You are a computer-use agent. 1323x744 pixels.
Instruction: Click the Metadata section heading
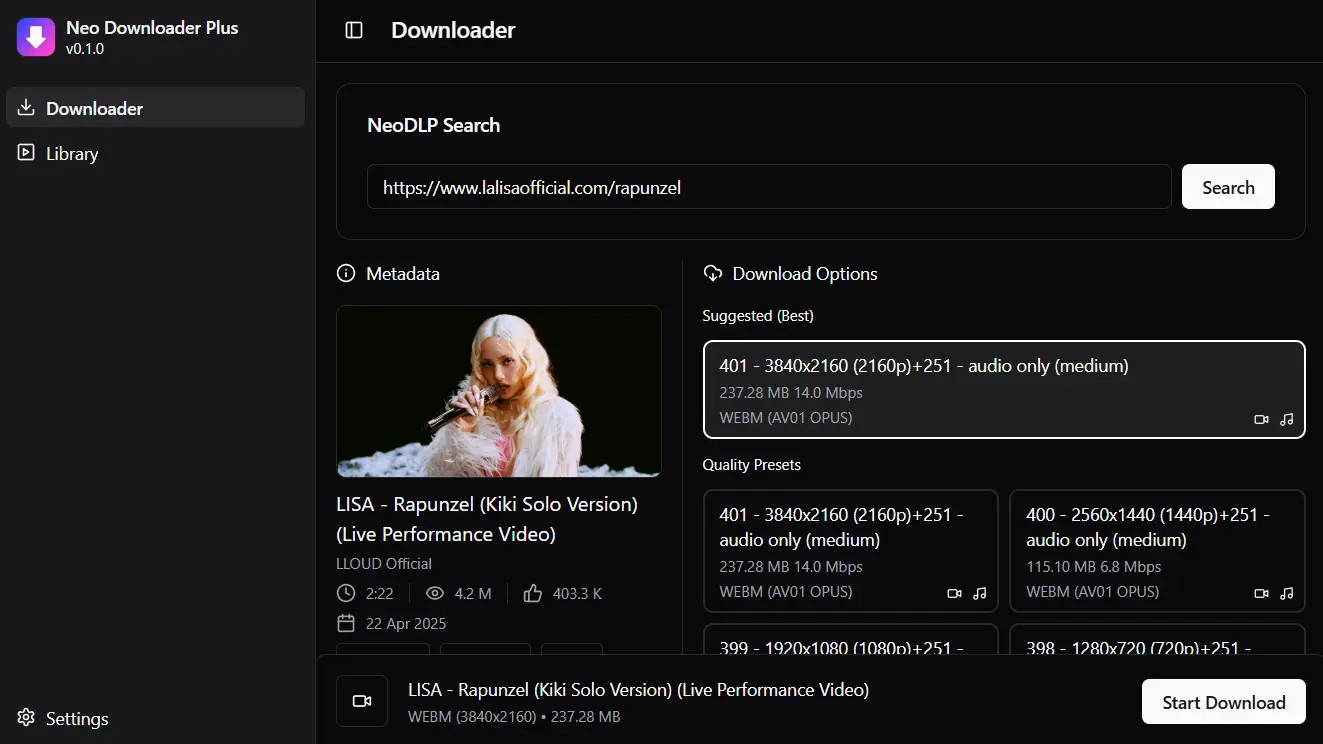point(403,273)
